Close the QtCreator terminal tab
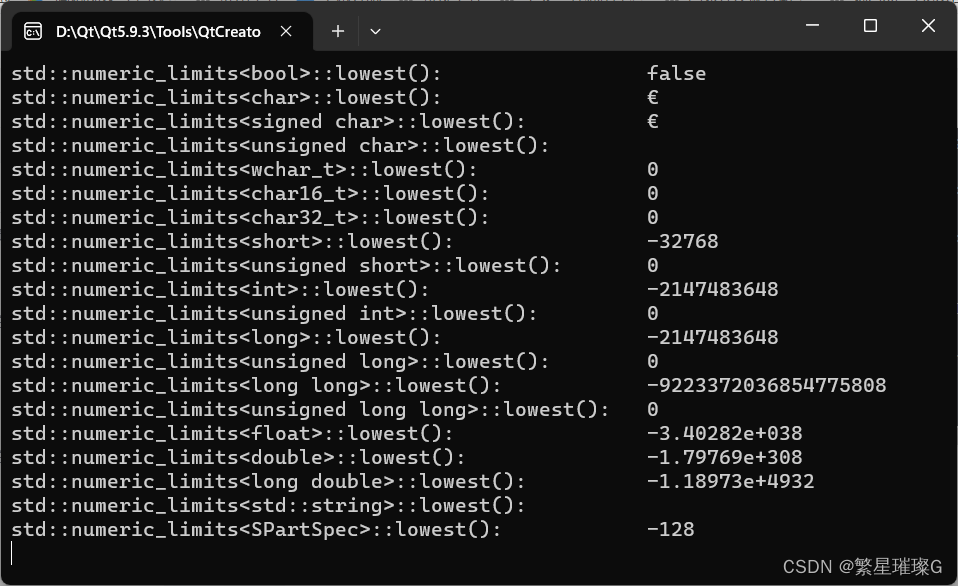 pyautogui.click(x=285, y=31)
